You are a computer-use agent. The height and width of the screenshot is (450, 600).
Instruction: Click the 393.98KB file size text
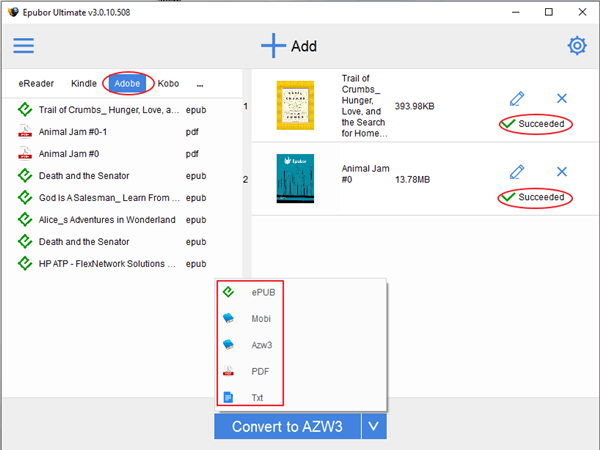(x=414, y=106)
